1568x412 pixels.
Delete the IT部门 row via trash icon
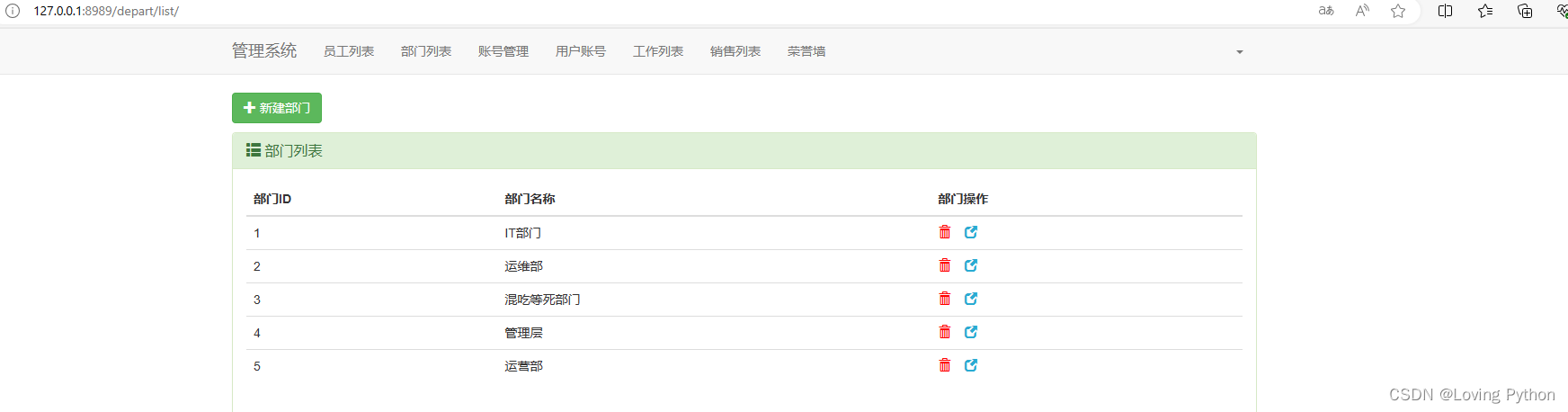(944, 232)
